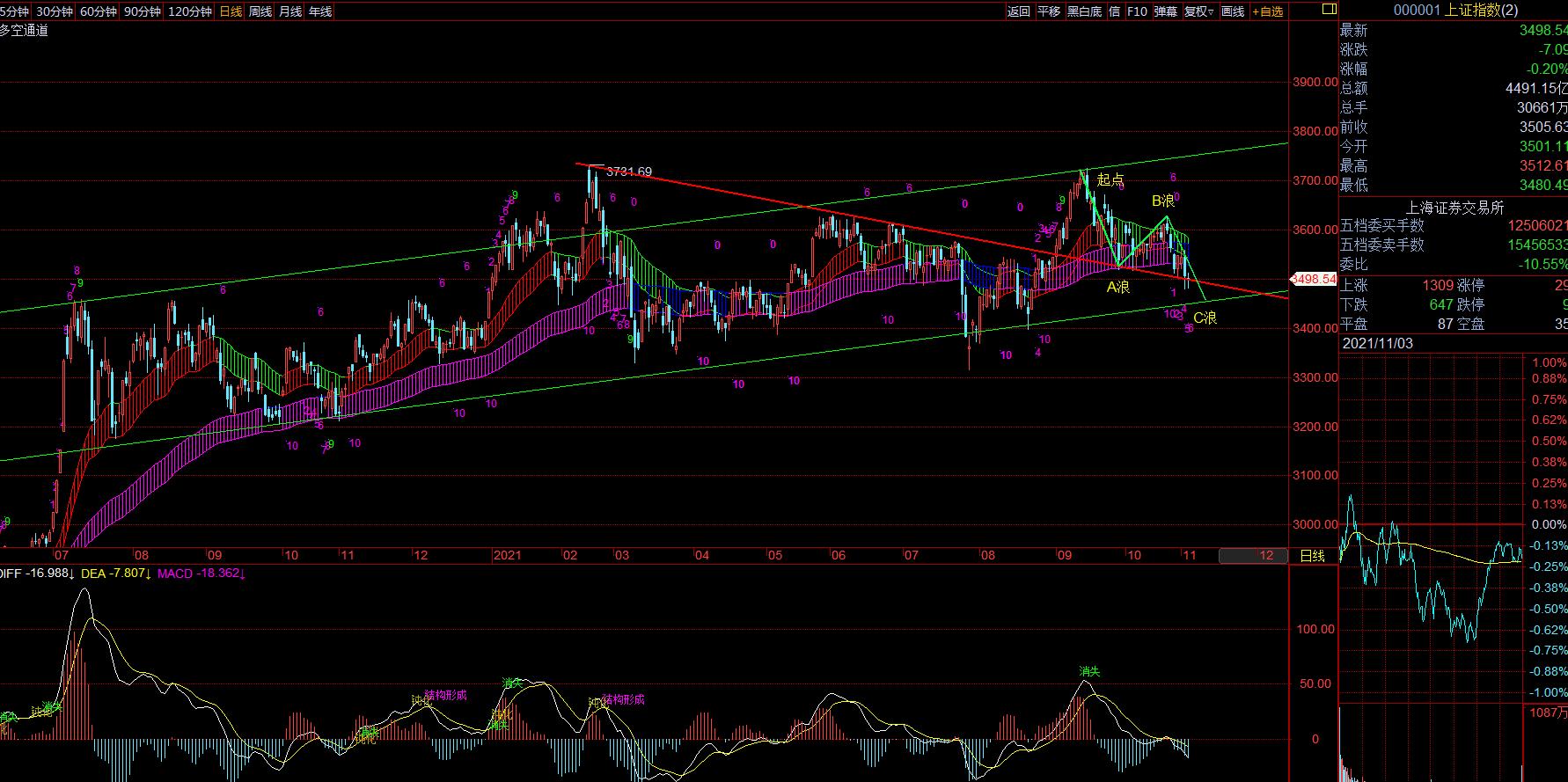This screenshot has height=782, width=1568.
Task: Click the 返回 back button
Action: click(1019, 11)
